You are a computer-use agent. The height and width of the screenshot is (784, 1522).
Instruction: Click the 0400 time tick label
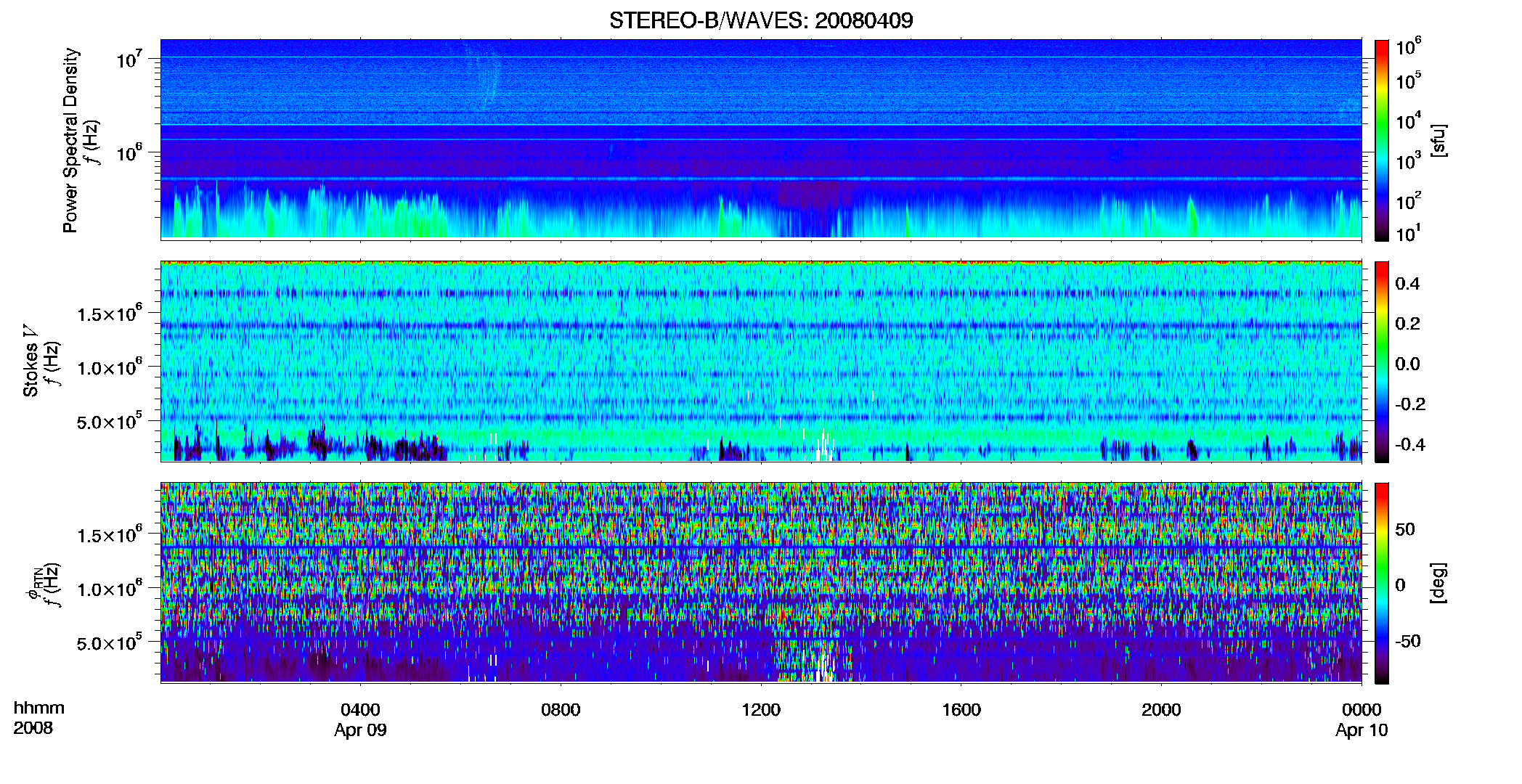coord(360,710)
